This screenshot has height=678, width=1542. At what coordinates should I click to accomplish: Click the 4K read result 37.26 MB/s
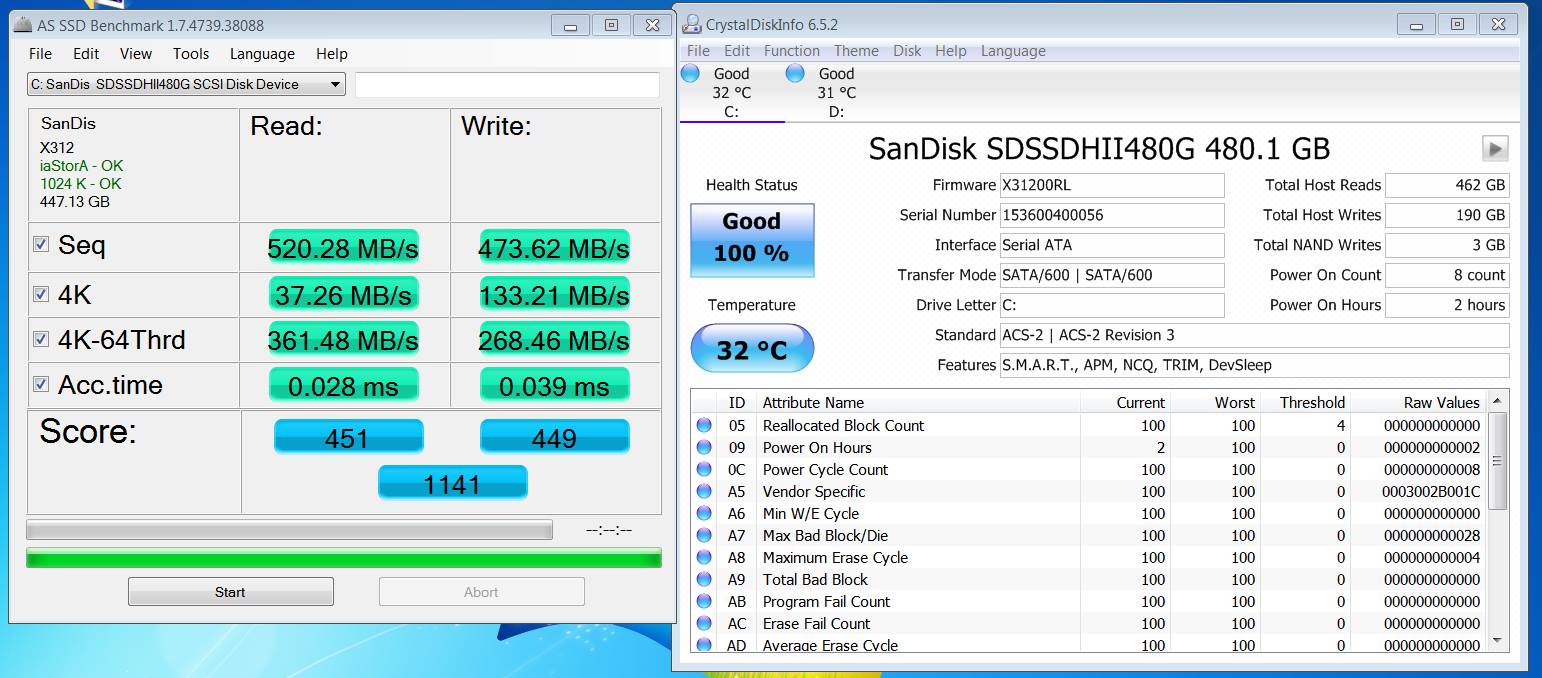coord(343,295)
